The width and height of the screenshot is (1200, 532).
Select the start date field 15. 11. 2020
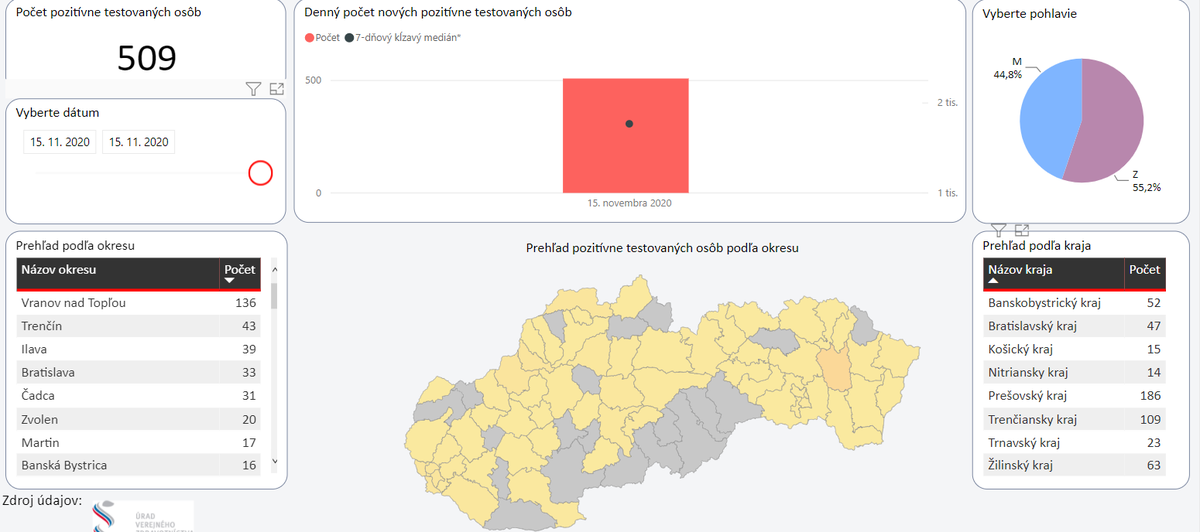(x=58, y=142)
